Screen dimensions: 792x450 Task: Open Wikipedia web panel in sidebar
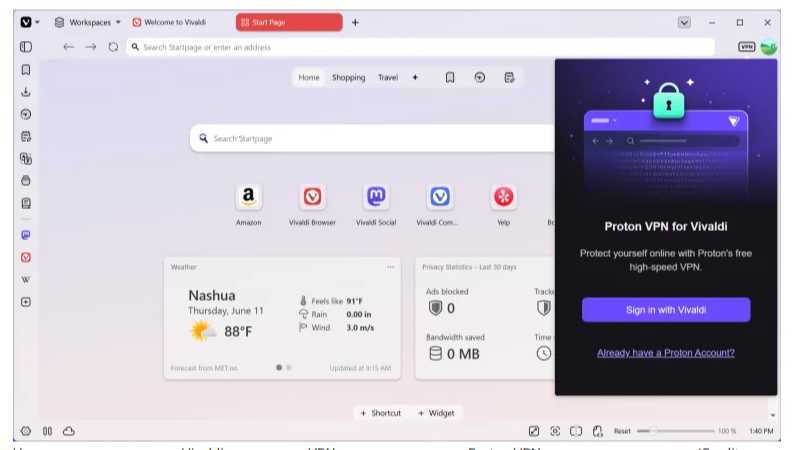click(x=26, y=280)
